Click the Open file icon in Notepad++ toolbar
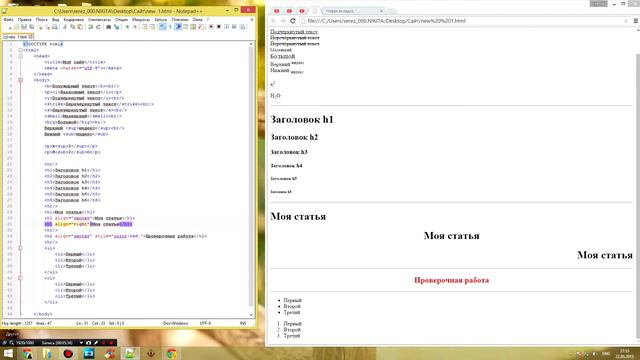This screenshot has height=360, width=640. coord(16,27)
